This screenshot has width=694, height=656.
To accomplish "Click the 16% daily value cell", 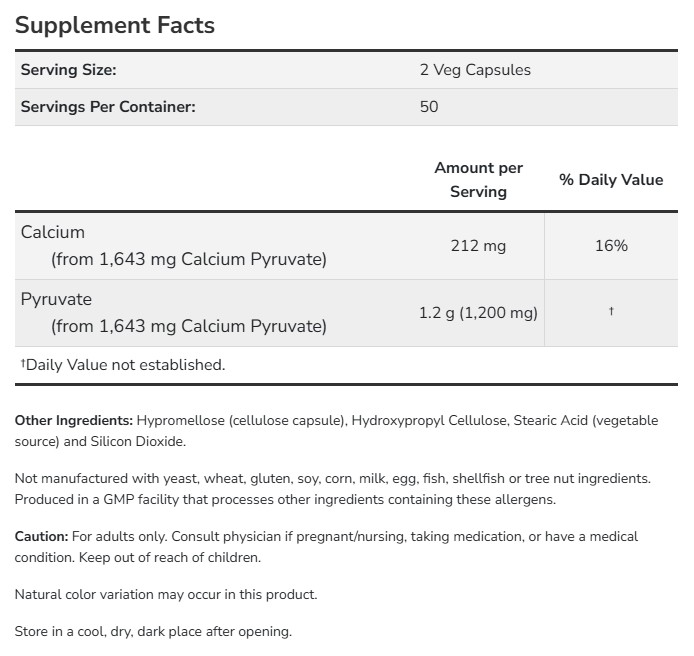I will (611, 246).
